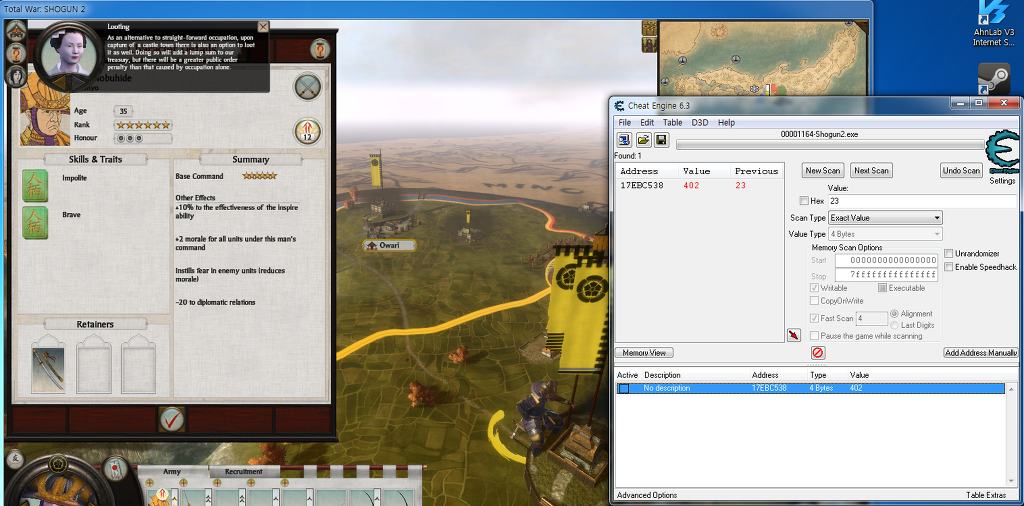This screenshot has height=506, width=1024.
Task: Check Enable Speedhack
Action: [949, 267]
